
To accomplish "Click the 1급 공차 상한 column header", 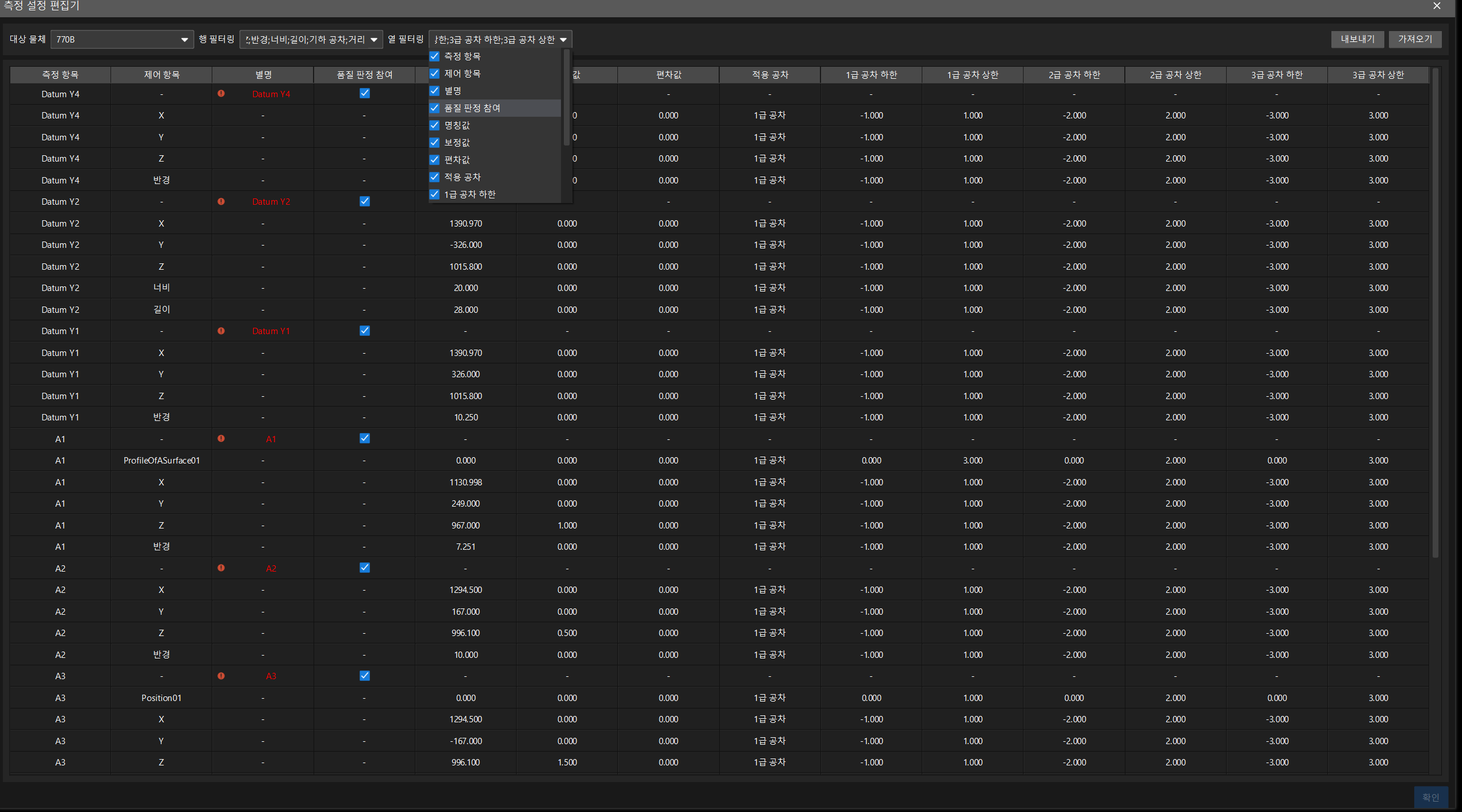I will [973, 75].
